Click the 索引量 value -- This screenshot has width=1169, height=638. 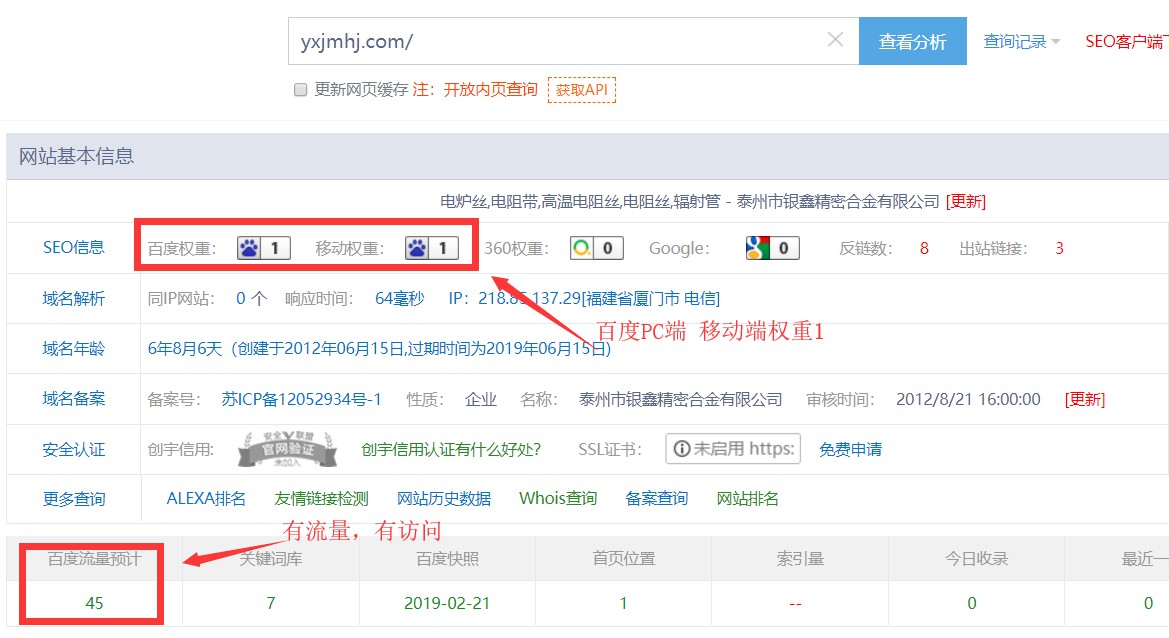click(x=795, y=603)
